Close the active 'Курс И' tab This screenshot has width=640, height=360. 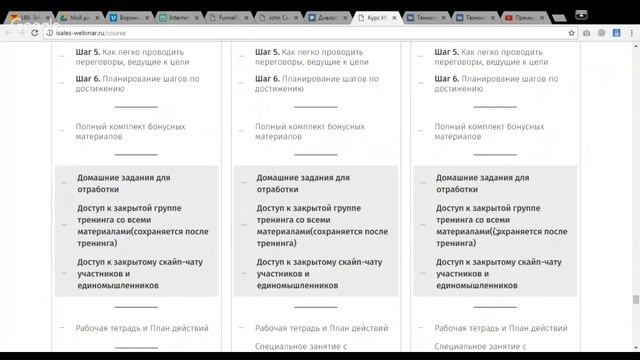tap(394, 18)
